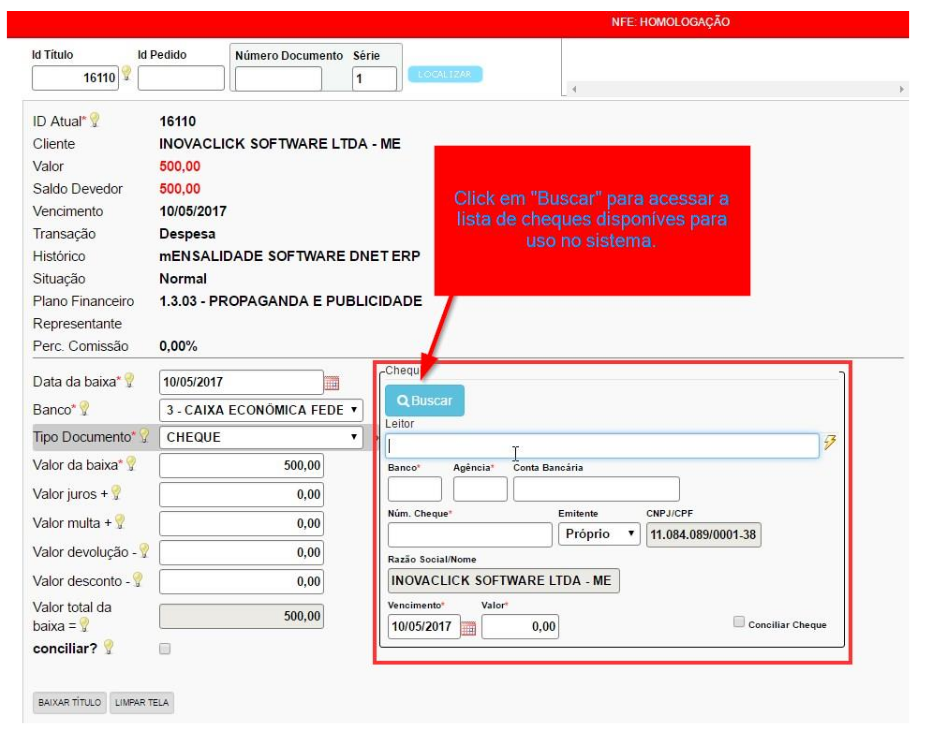Enable the conciliar? checkbox
Screen dimensions: 934x729
(165, 649)
